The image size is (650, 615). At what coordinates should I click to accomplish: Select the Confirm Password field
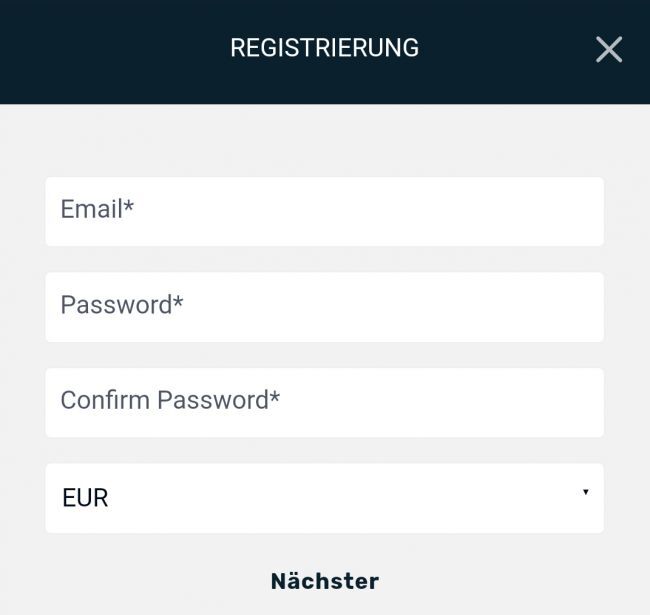[x=324, y=402]
